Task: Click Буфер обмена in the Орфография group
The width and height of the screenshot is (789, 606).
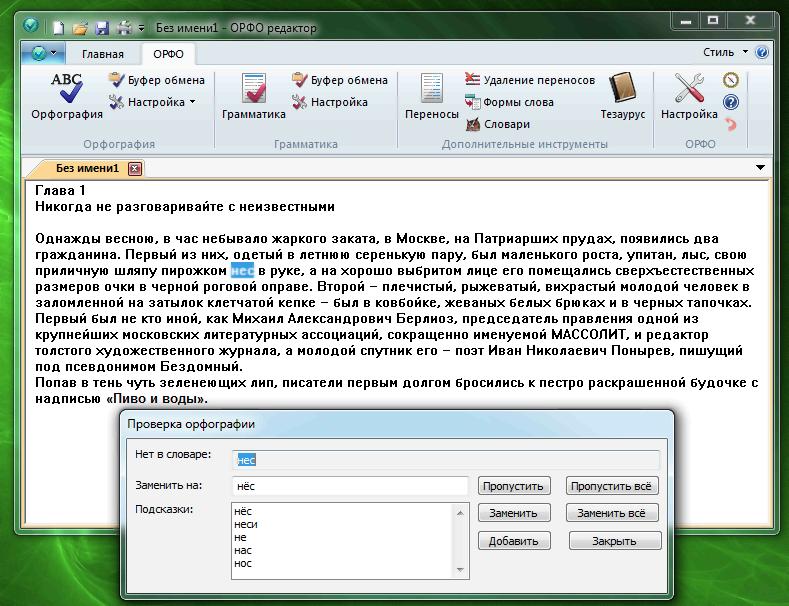Action: [x=157, y=80]
